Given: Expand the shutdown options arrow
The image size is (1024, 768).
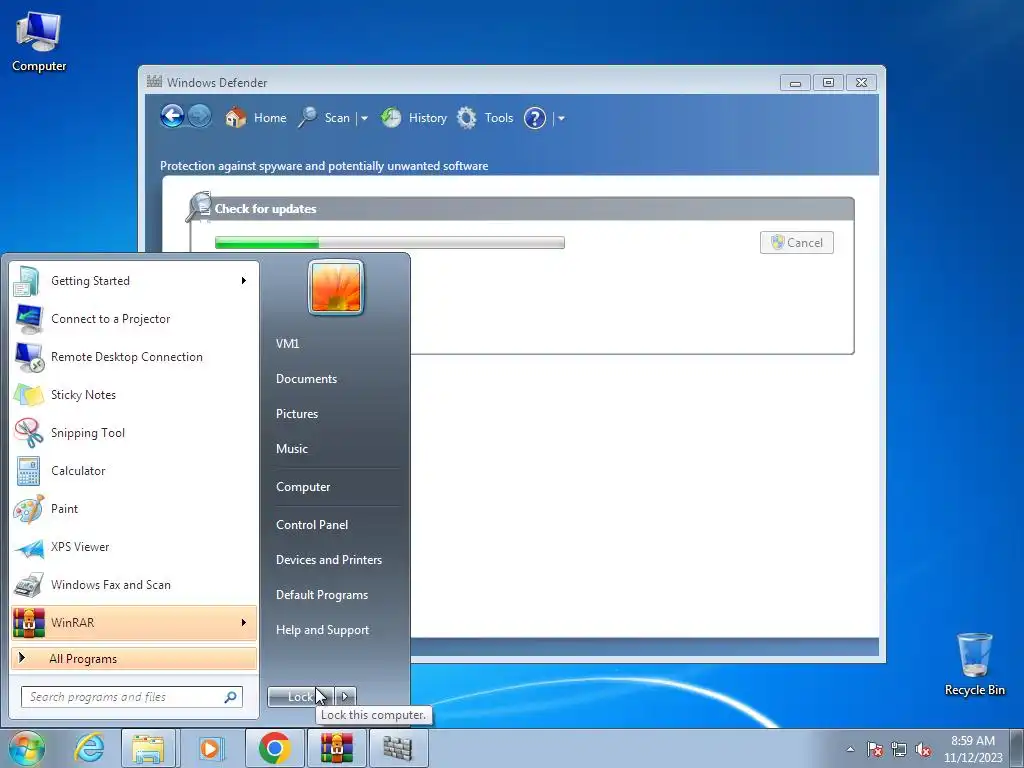Looking at the screenshot, I should point(345,697).
